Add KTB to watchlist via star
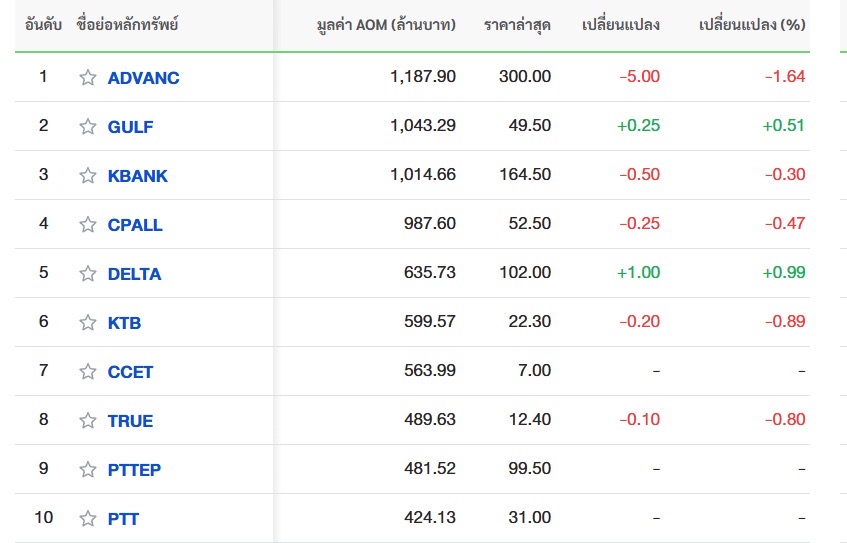Image resolution: width=847 pixels, height=543 pixels. 88,322
